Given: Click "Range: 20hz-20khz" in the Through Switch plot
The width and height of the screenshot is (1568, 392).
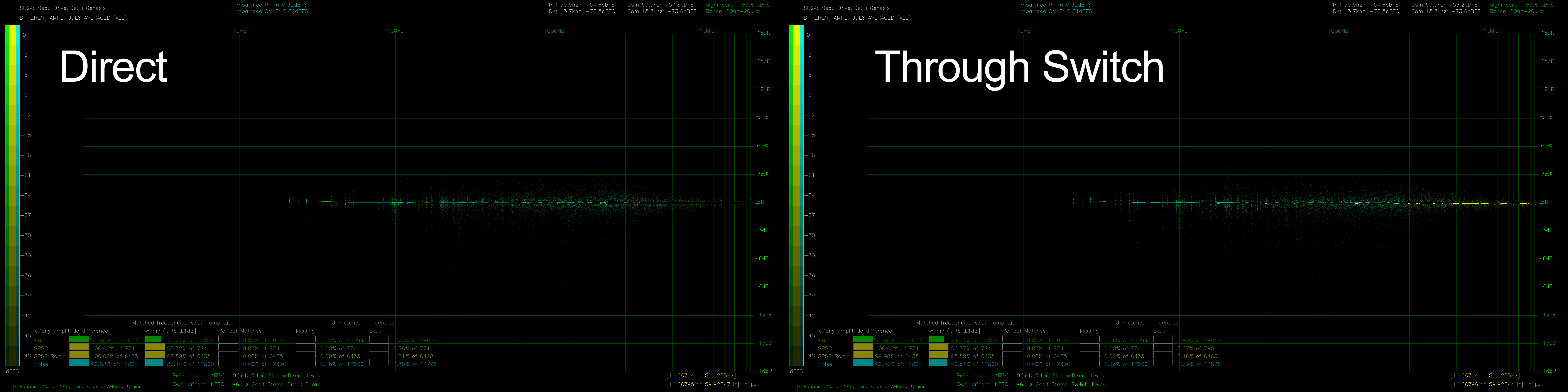Looking at the screenshot, I should pyautogui.click(x=1516, y=12).
